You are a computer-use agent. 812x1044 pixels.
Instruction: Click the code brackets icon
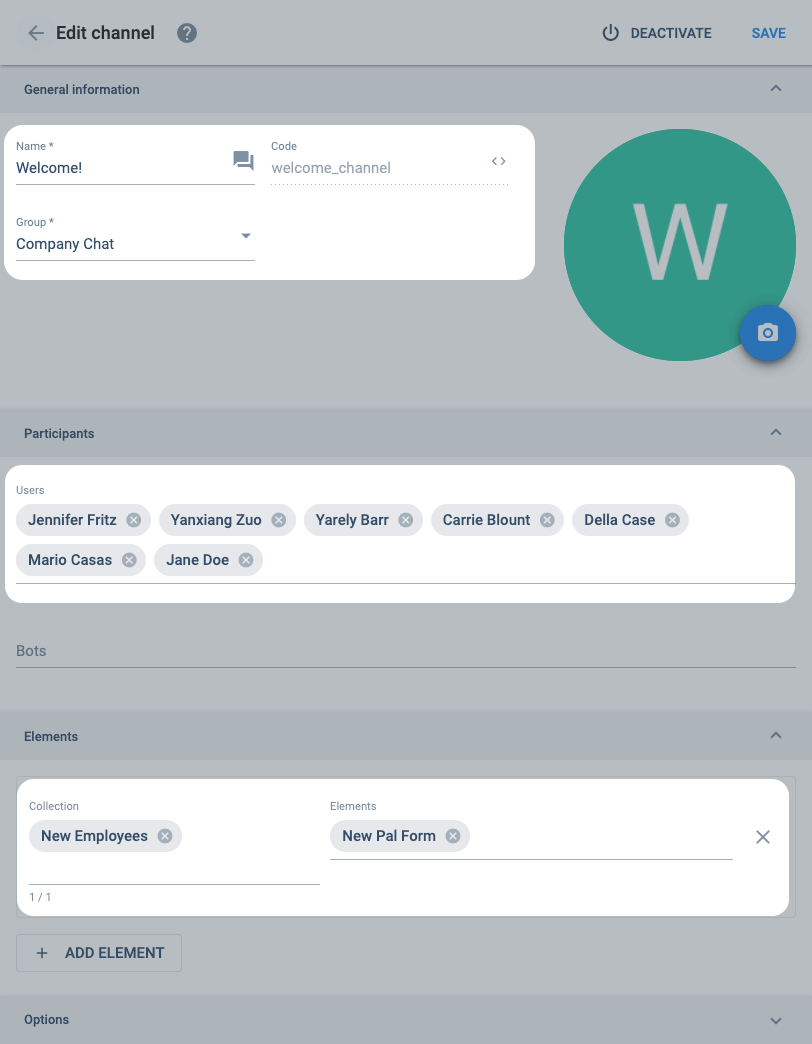[499, 161]
